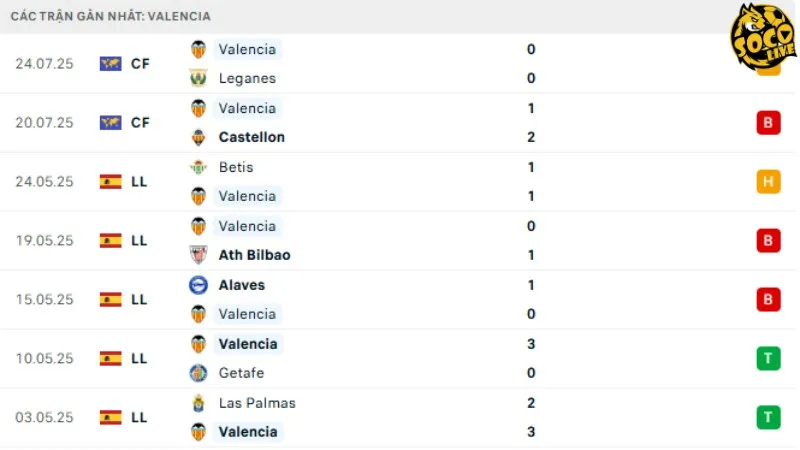Select the red B badge for Castellon match

[x=768, y=123]
